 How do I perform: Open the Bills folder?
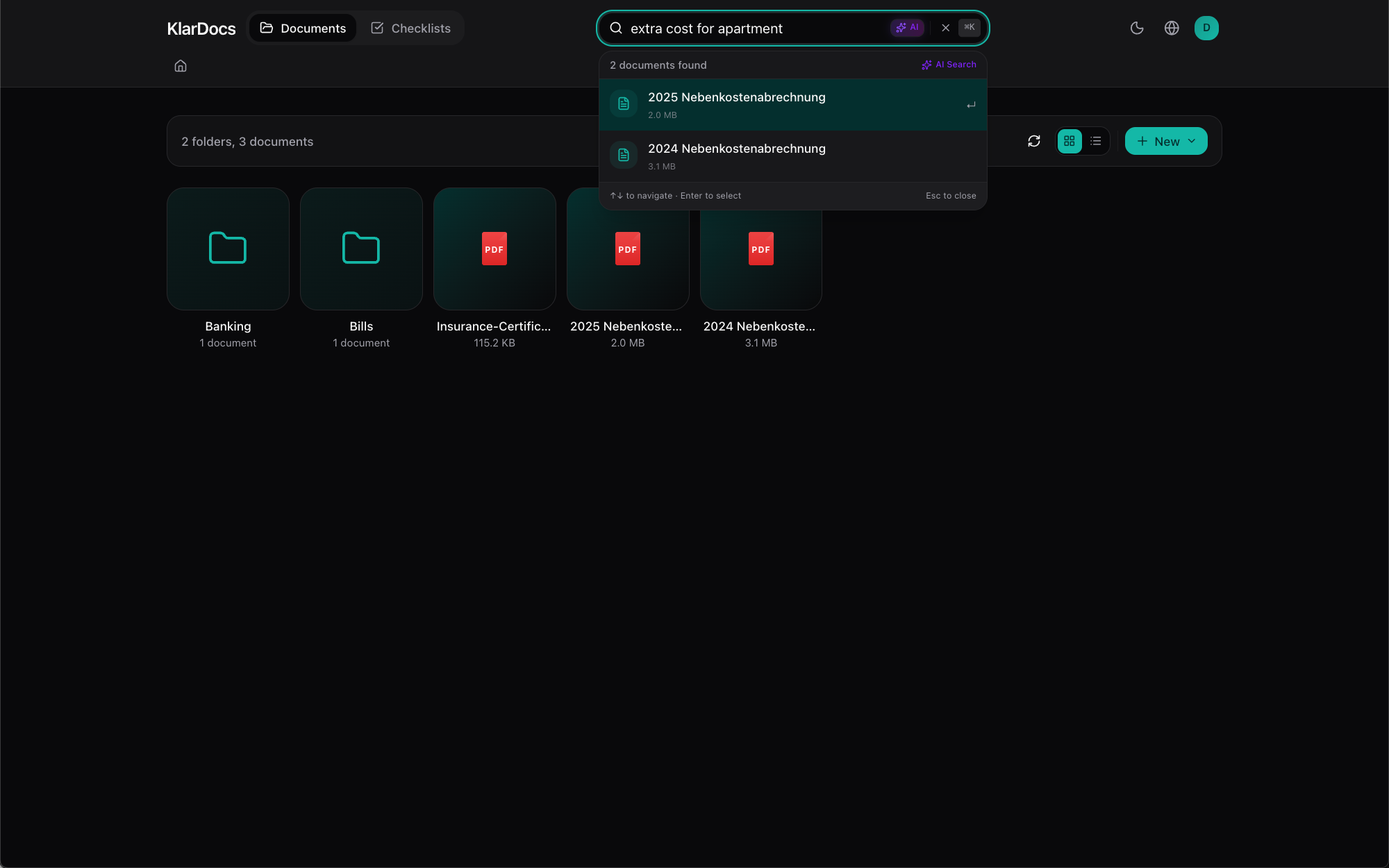[361, 249]
